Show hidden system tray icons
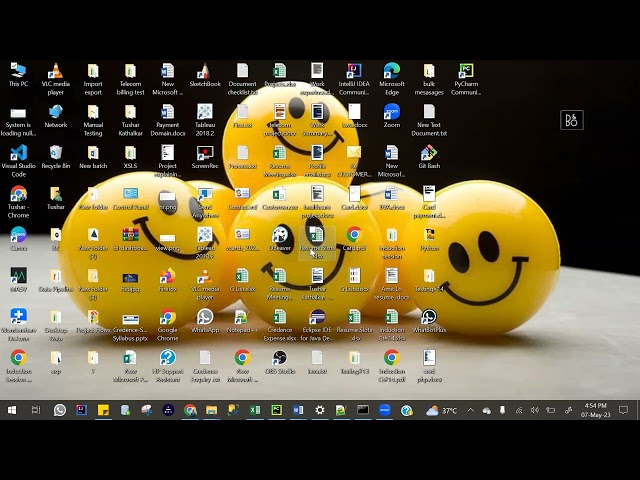640x480 pixels. (471, 410)
